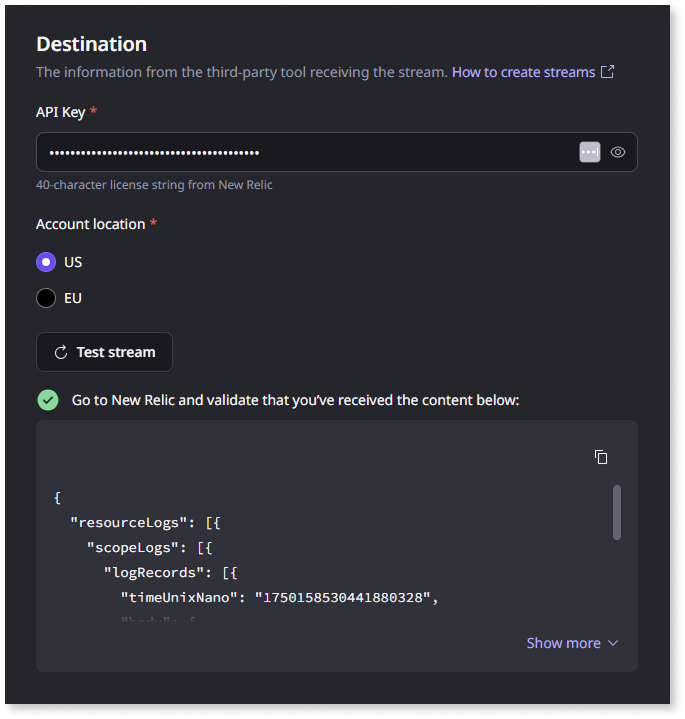Click the Go to New Relic validation message

tap(295, 400)
